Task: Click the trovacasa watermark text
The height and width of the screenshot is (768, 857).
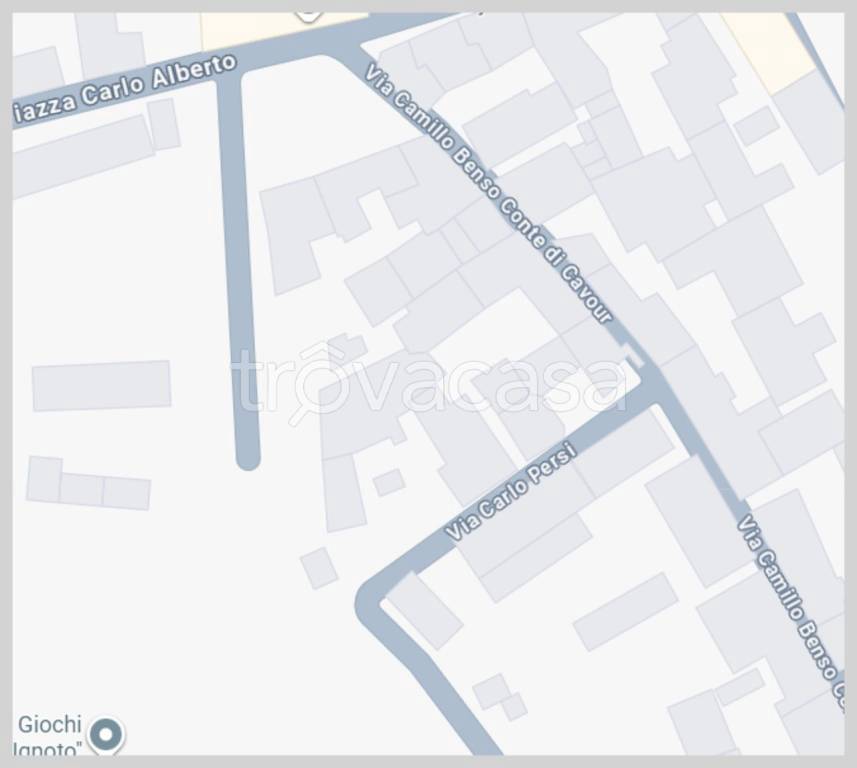Action: coord(432,381)
